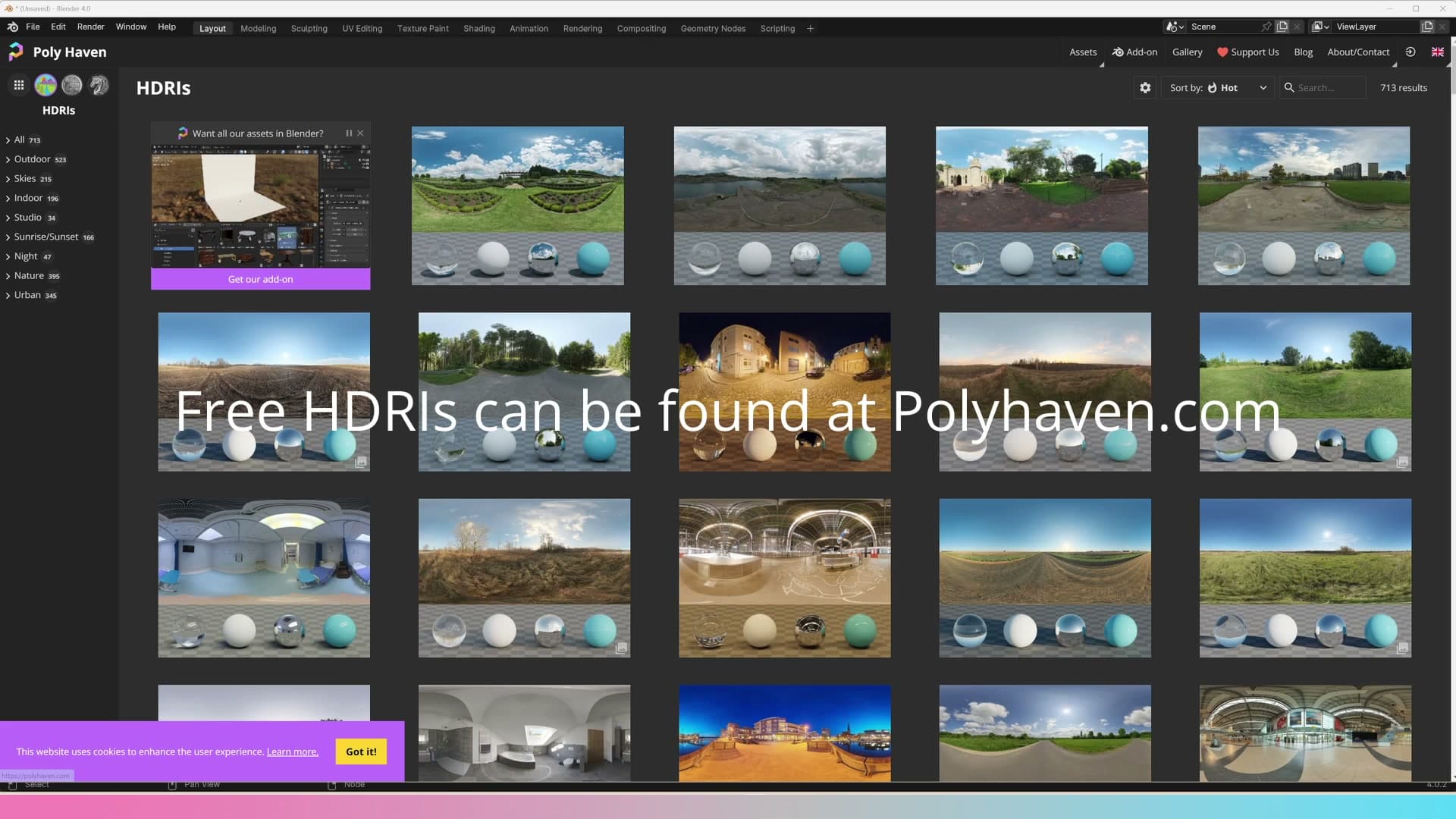Open the Render menu
The width and height of the screenshot is (1456, 819).
tap(91, 27)
